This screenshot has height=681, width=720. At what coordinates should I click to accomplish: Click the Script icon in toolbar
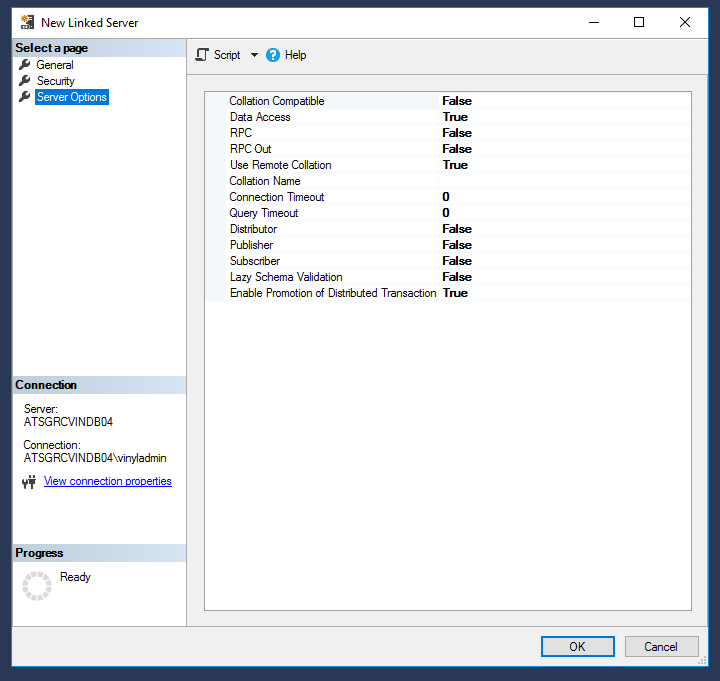tap(202, 55)
